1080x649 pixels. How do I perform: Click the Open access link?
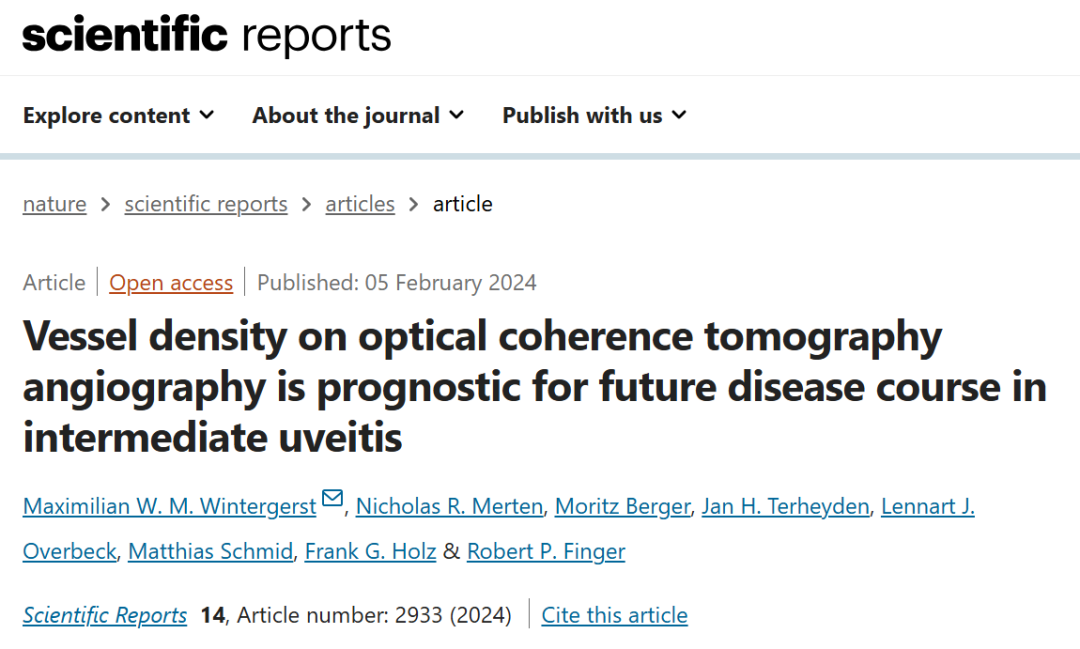(171, 283)
